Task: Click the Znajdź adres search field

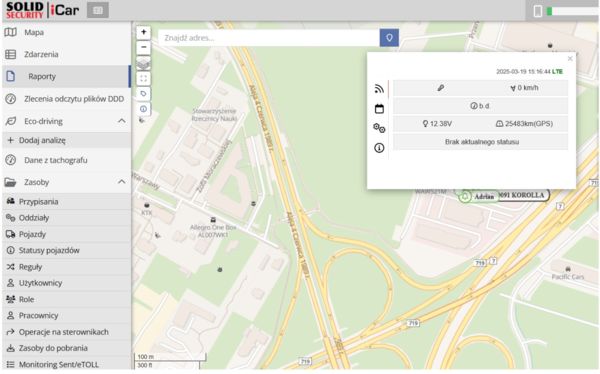Action: 269,38
